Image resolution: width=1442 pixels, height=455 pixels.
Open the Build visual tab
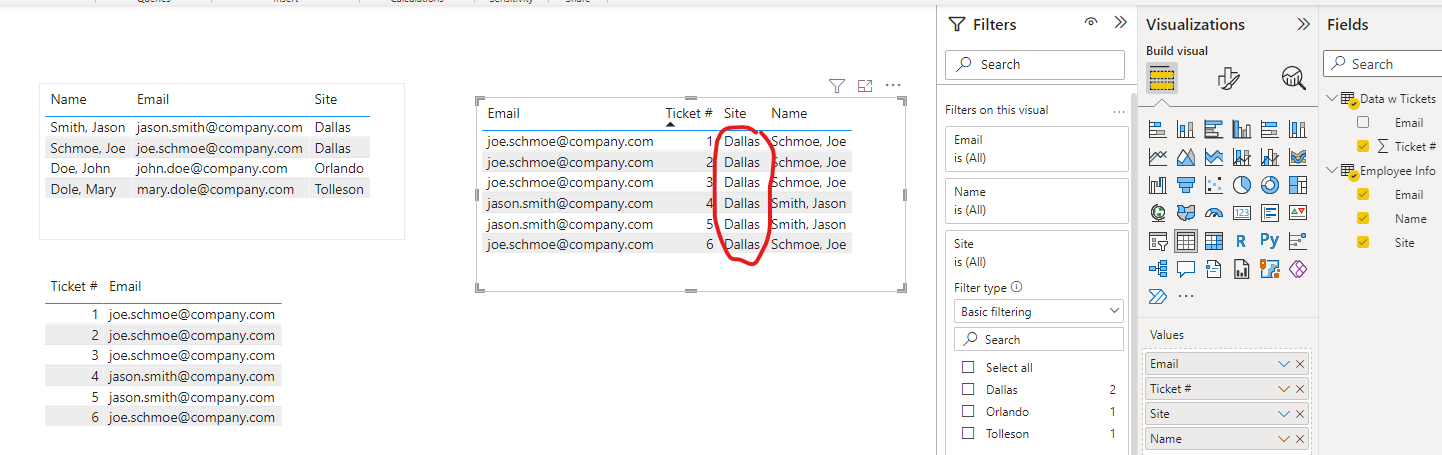point(1161,78)
